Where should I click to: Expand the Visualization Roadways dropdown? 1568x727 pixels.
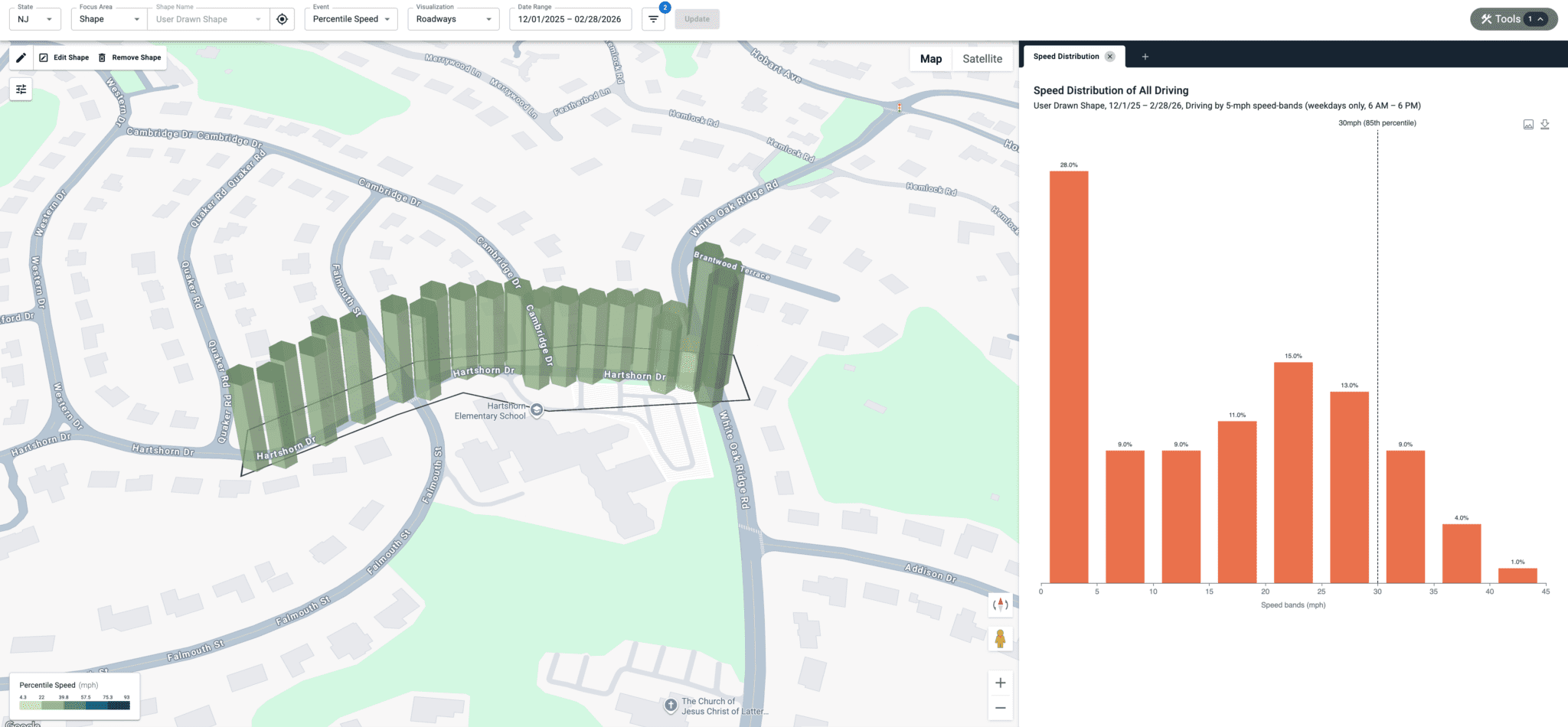[x=453, y=19]
